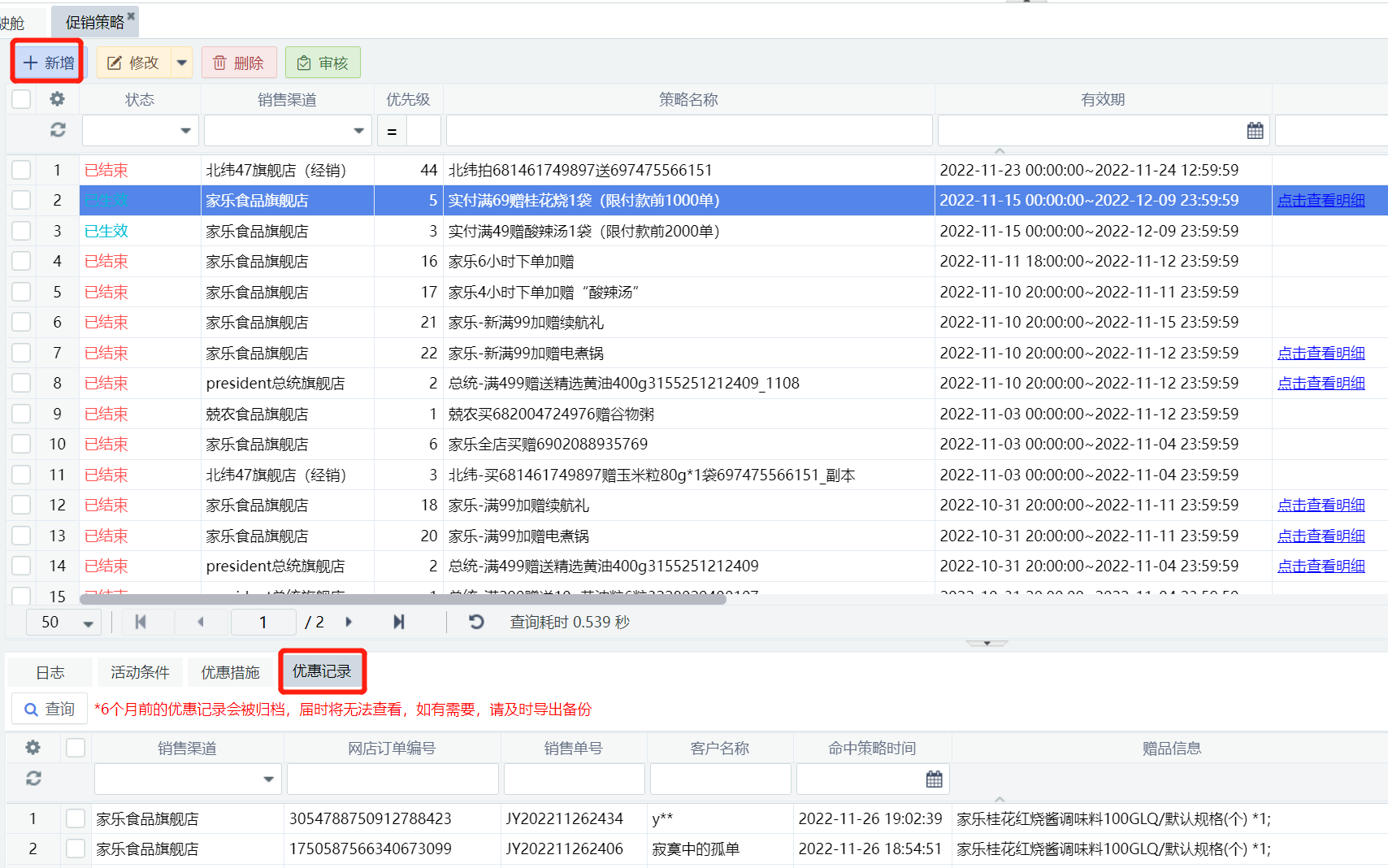Click the 查询 search button
Viewport: 1388px width, 868px height.
(50, 709)
